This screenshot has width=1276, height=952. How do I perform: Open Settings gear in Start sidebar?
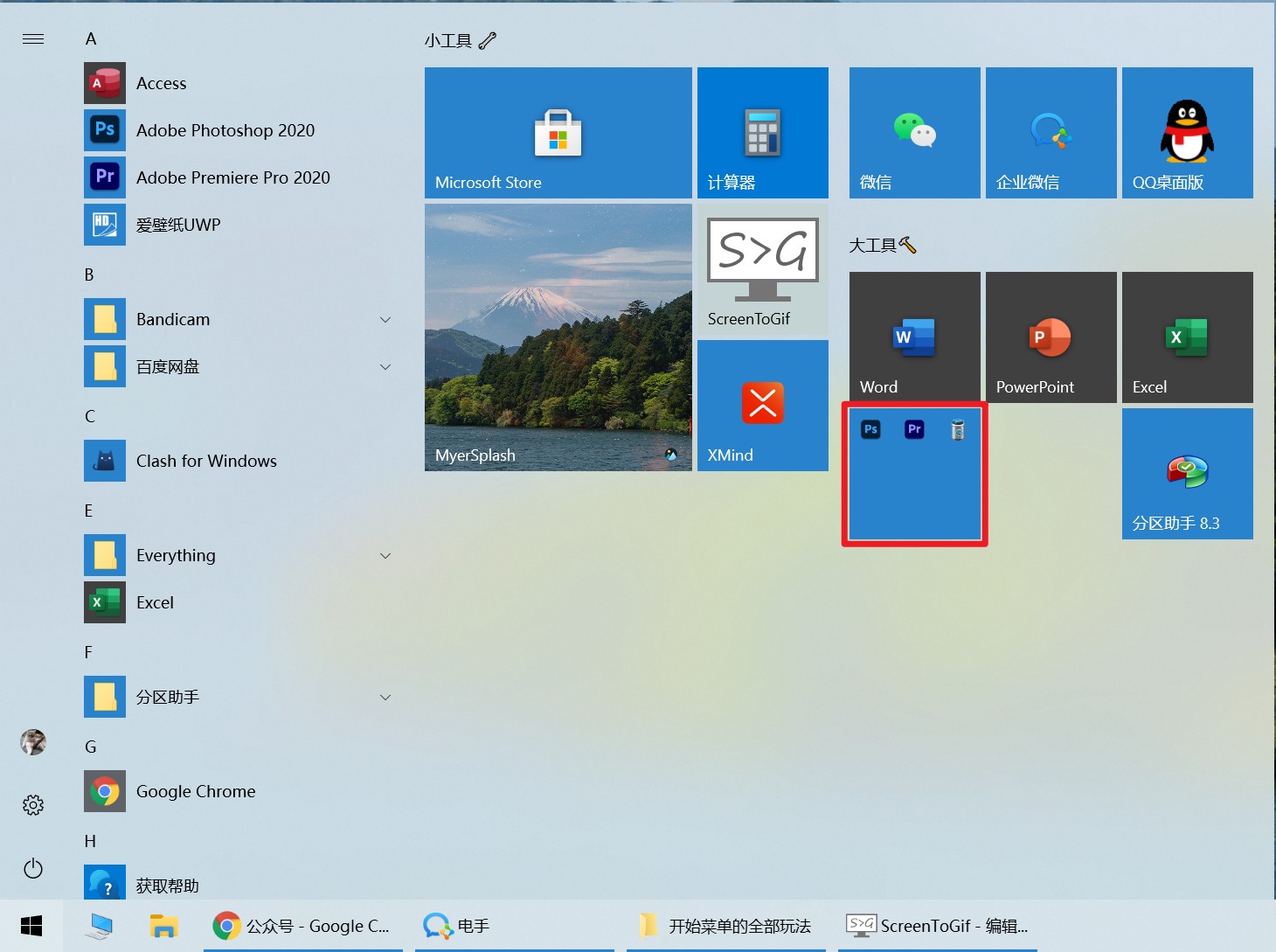(33, 805)
